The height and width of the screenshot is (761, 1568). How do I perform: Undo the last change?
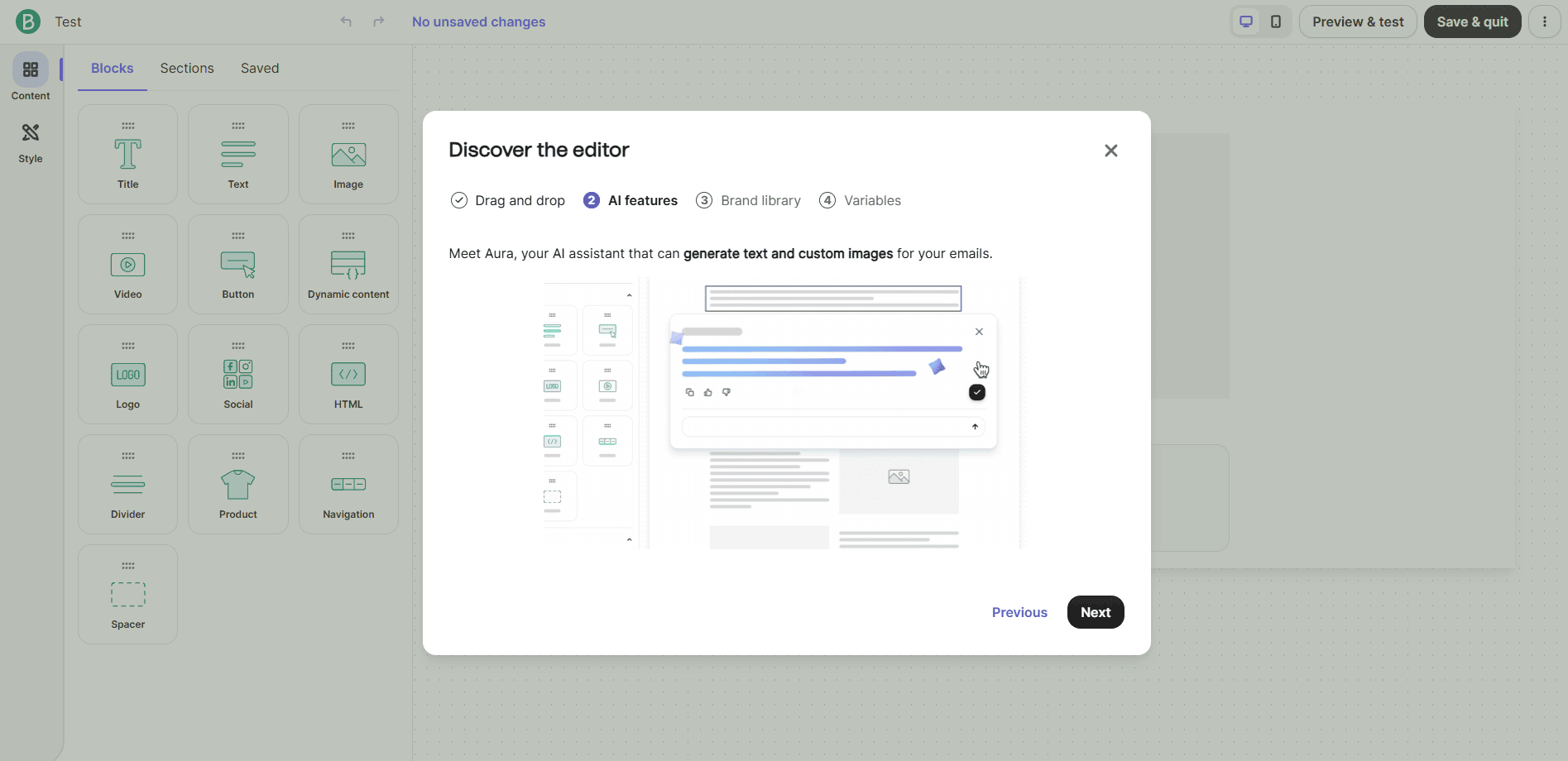tap(346, 22)
